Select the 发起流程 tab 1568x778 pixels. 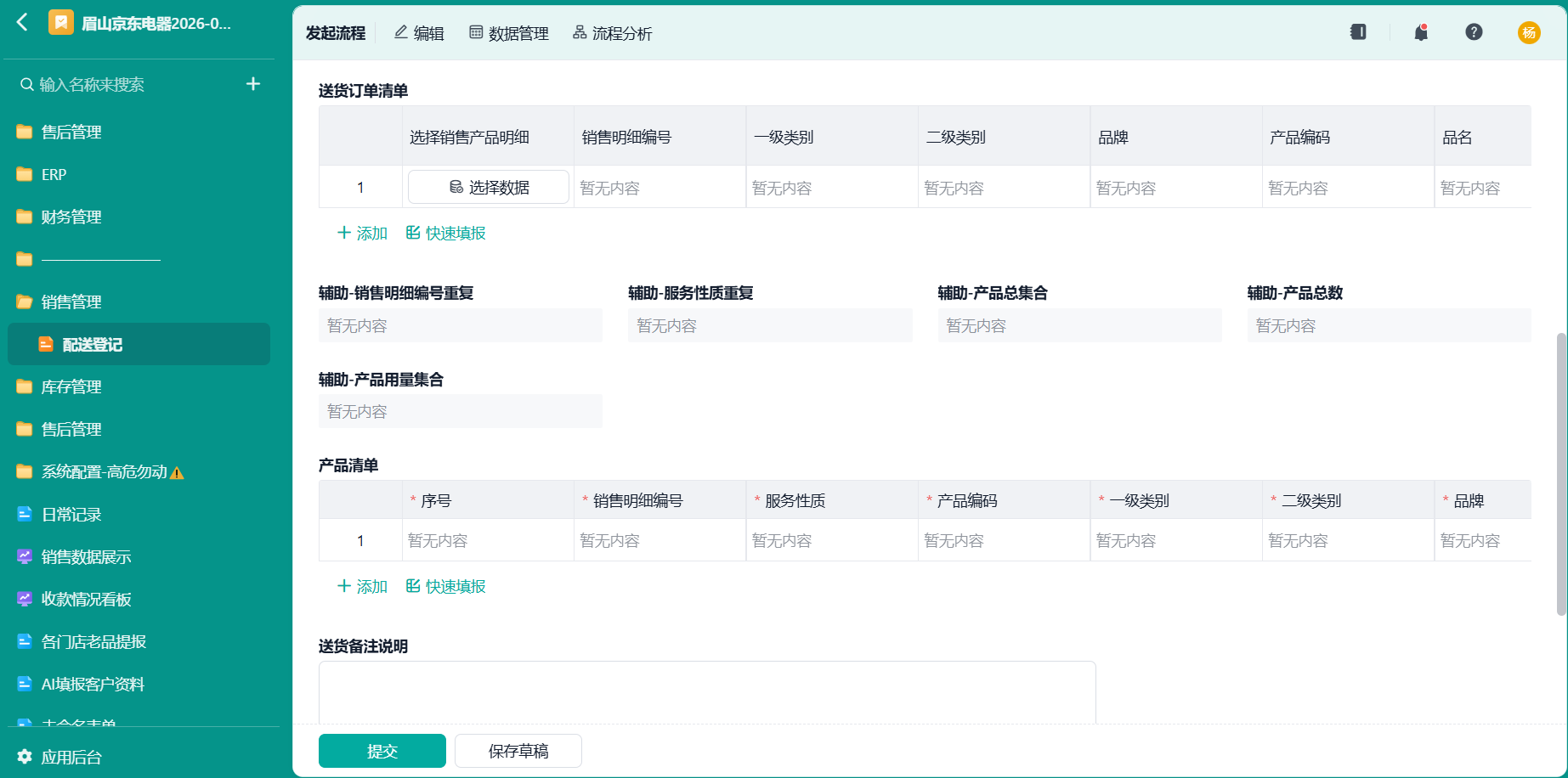click(x=336, y=33)
